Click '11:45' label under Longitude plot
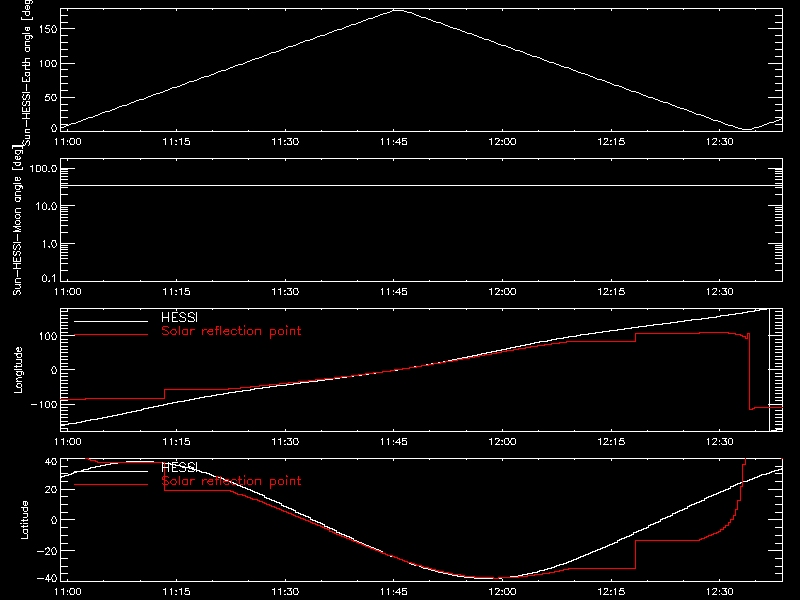The image size is (800, 600). click(394, 441)
